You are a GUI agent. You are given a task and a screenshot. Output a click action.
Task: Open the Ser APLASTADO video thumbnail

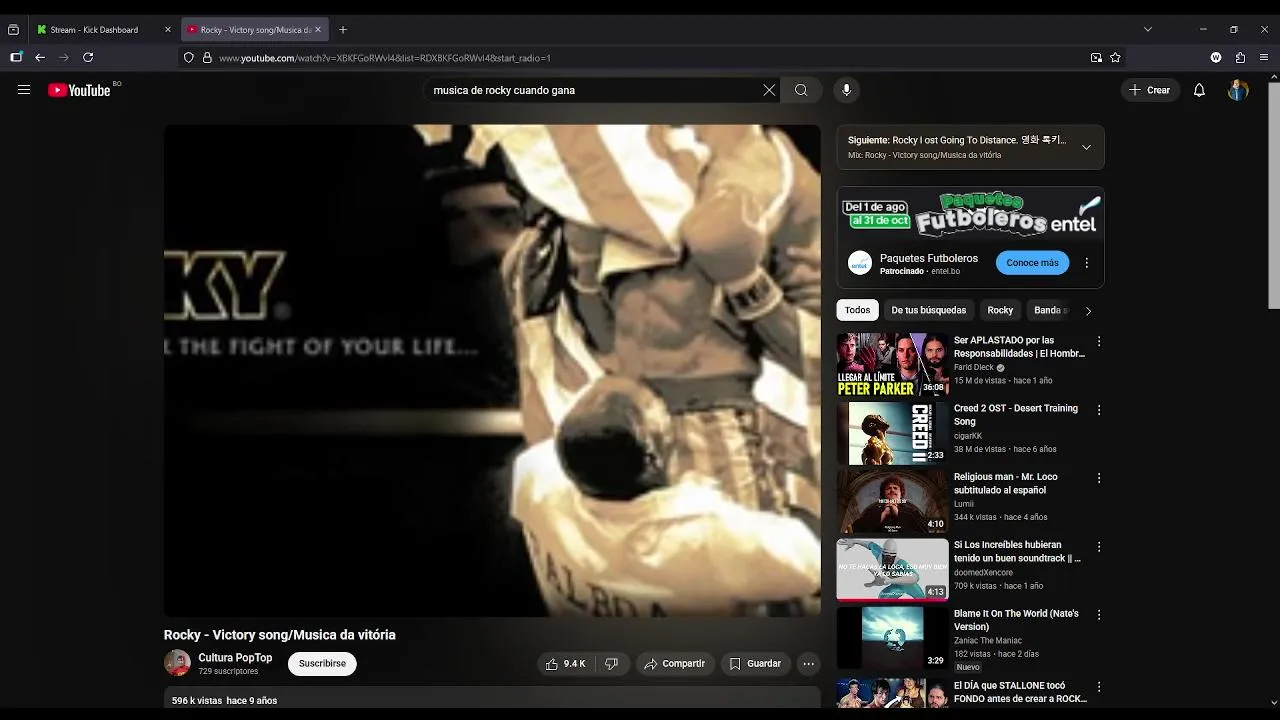coord(893,365)
